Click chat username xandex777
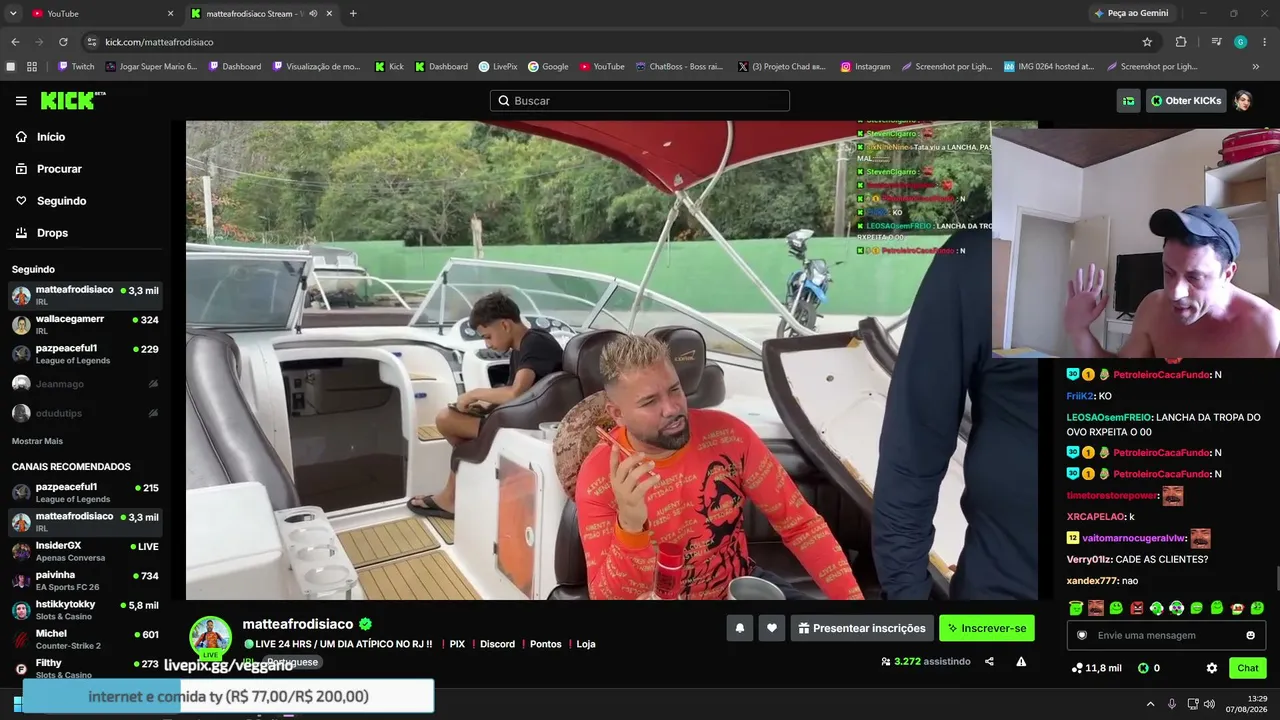This screenshot has width=1280, height=720. (x=1093, y=581)
